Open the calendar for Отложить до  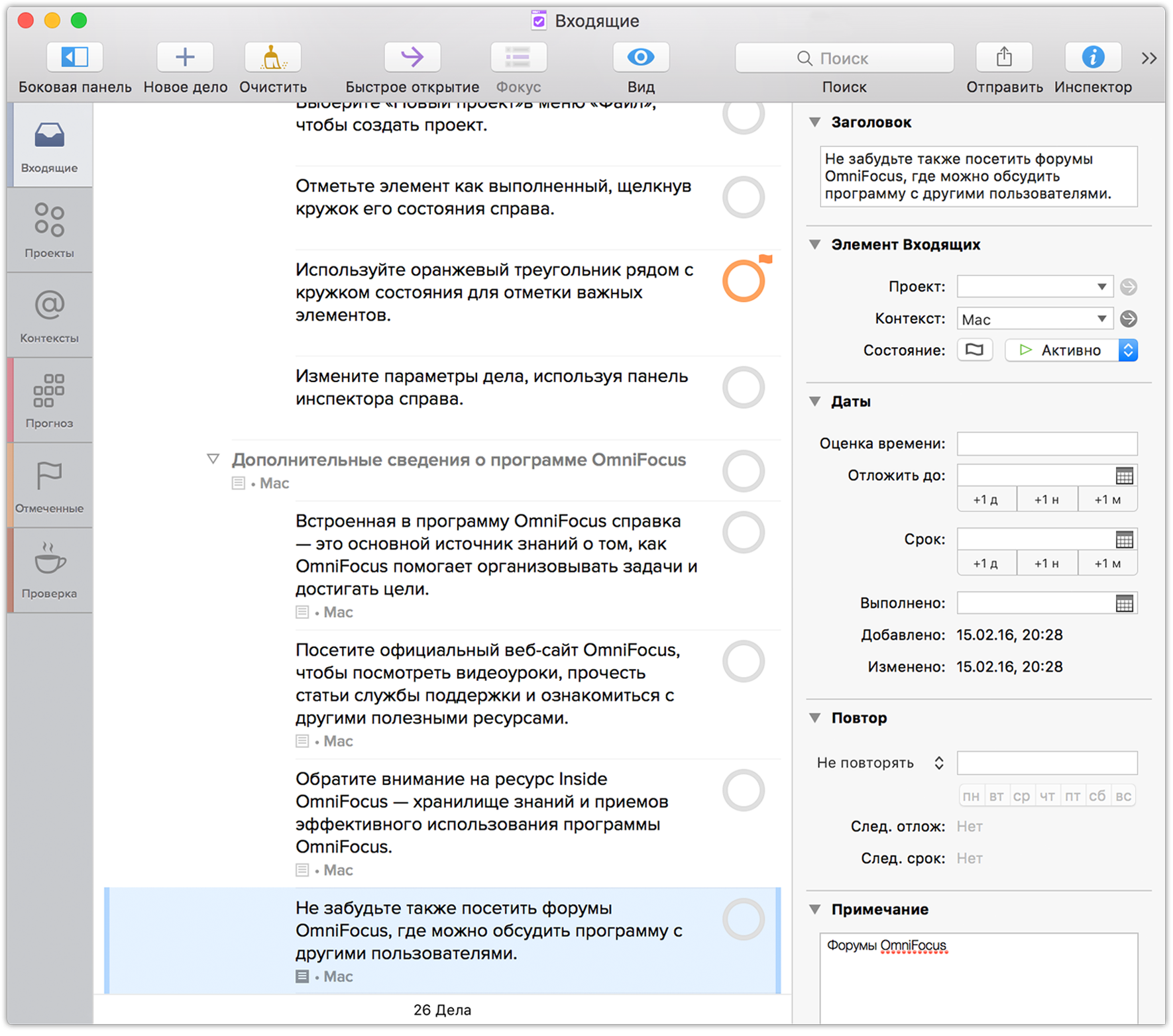pos(1124,476)
